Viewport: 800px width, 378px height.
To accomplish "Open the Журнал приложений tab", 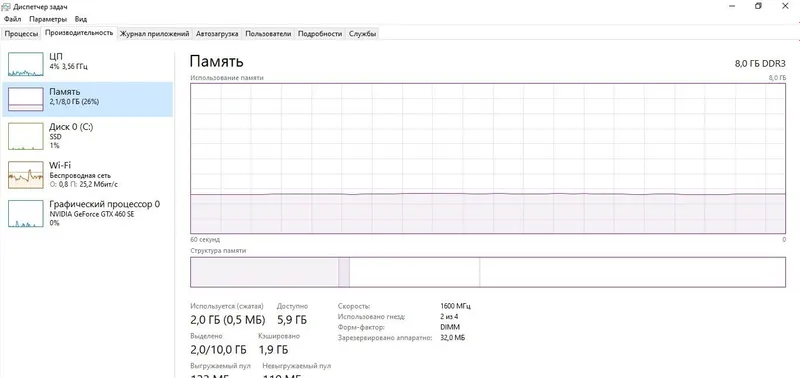I will (x=155, y=34).
